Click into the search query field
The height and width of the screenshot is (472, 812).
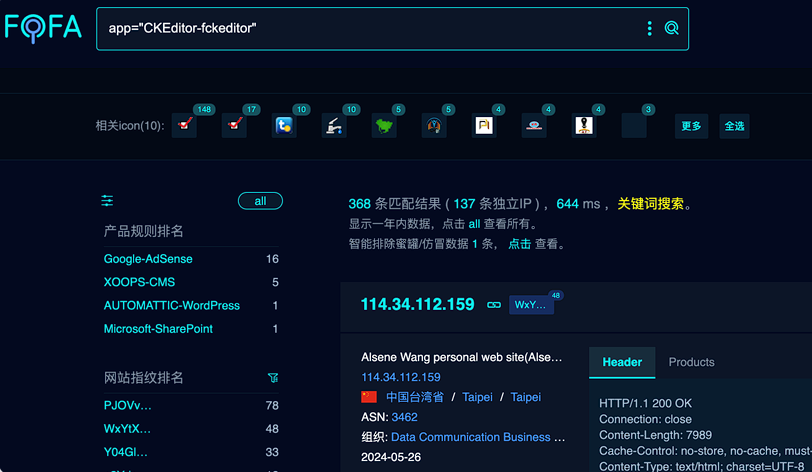tap(370, 29)
